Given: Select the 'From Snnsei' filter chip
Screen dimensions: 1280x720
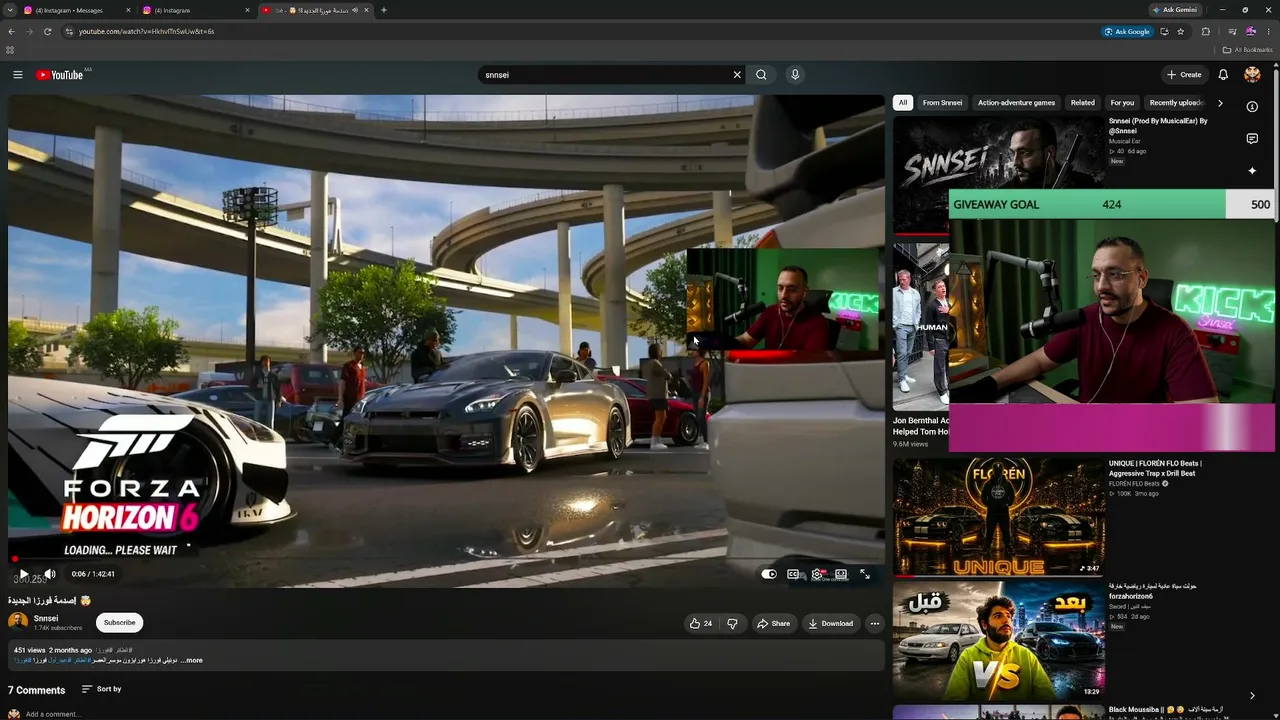Looking at the screenshot, I should point(942,103).
